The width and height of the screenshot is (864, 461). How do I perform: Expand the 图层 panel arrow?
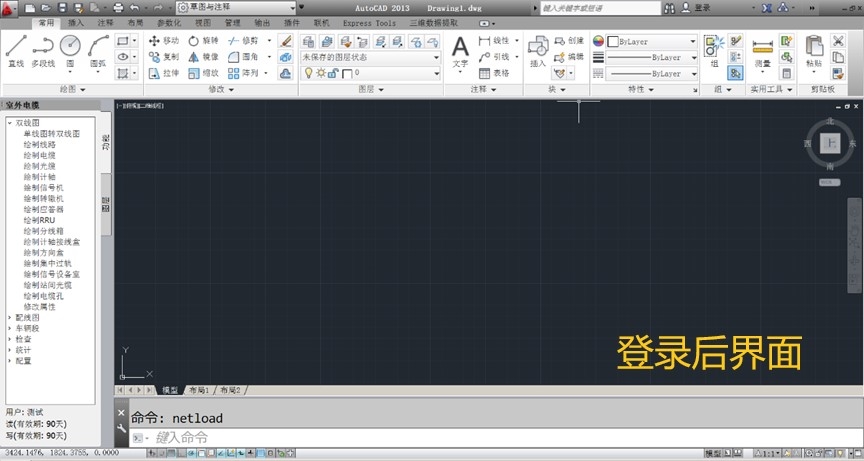point(381,89)
